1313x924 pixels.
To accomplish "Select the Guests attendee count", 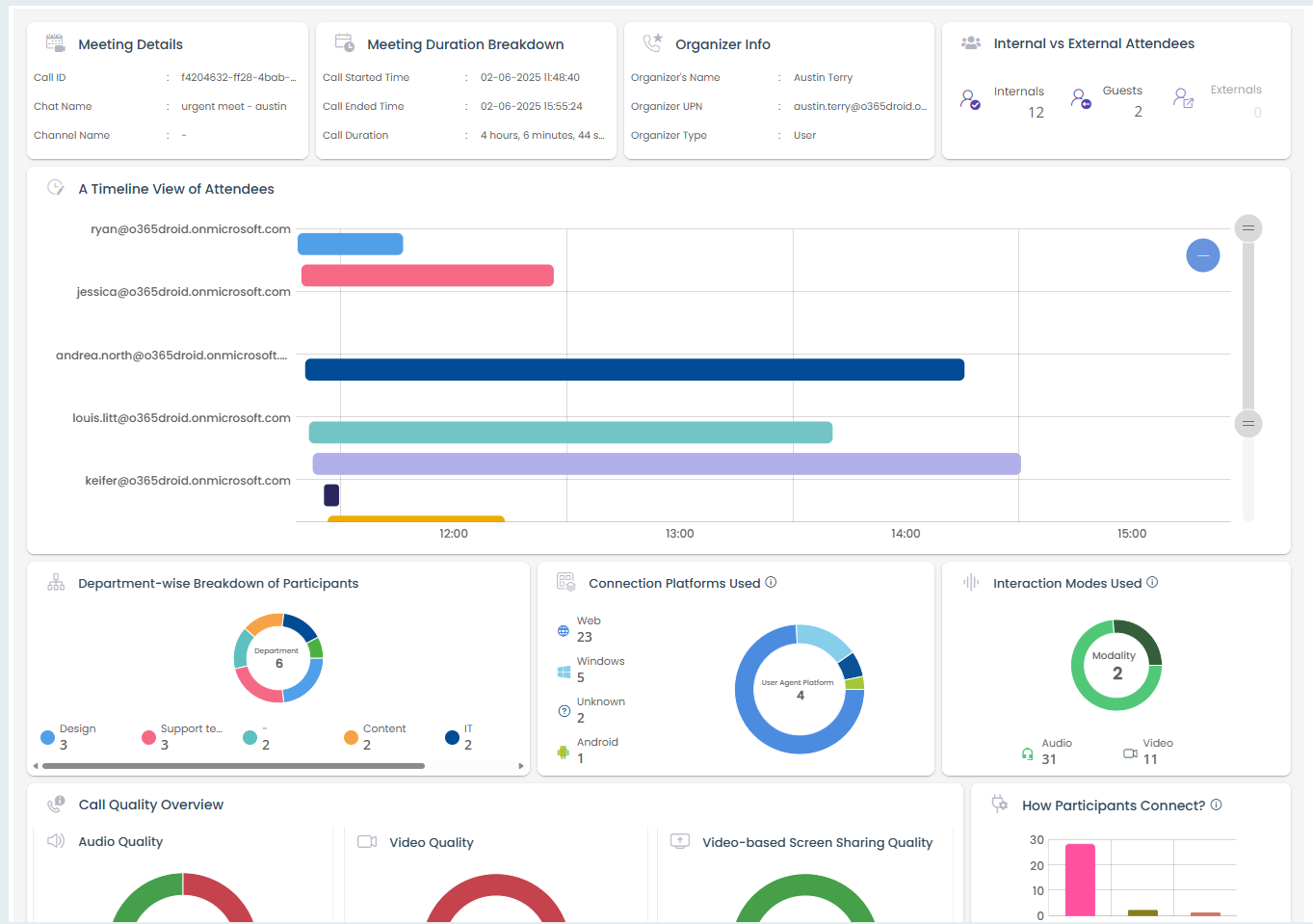I will coord(1138,112).
